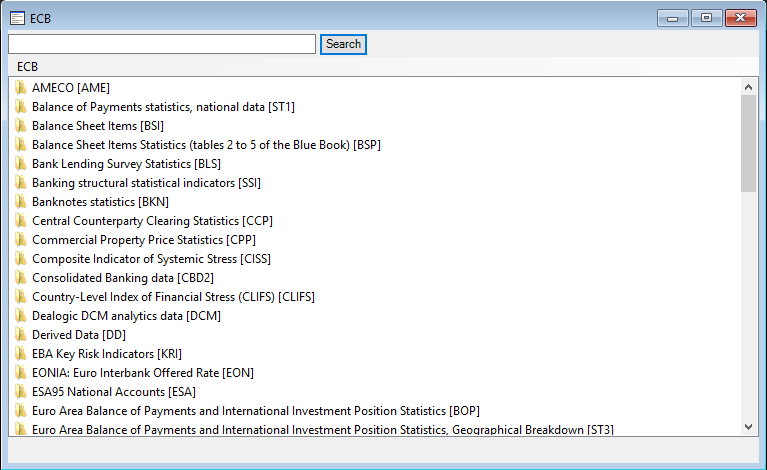This screenshot has width=767, height=470.
Task: Click the Dealogic DCM analytics data folder icon
Action: 21,316
